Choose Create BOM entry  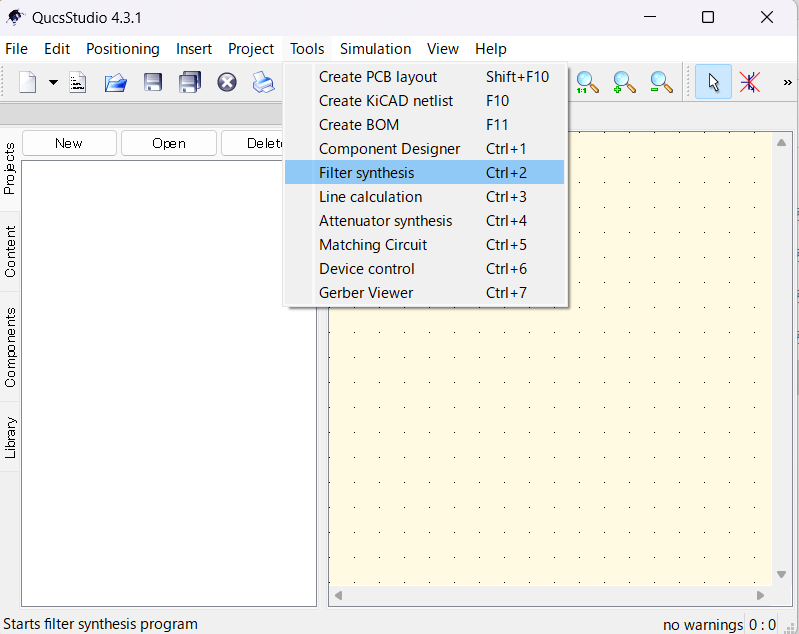424,125
